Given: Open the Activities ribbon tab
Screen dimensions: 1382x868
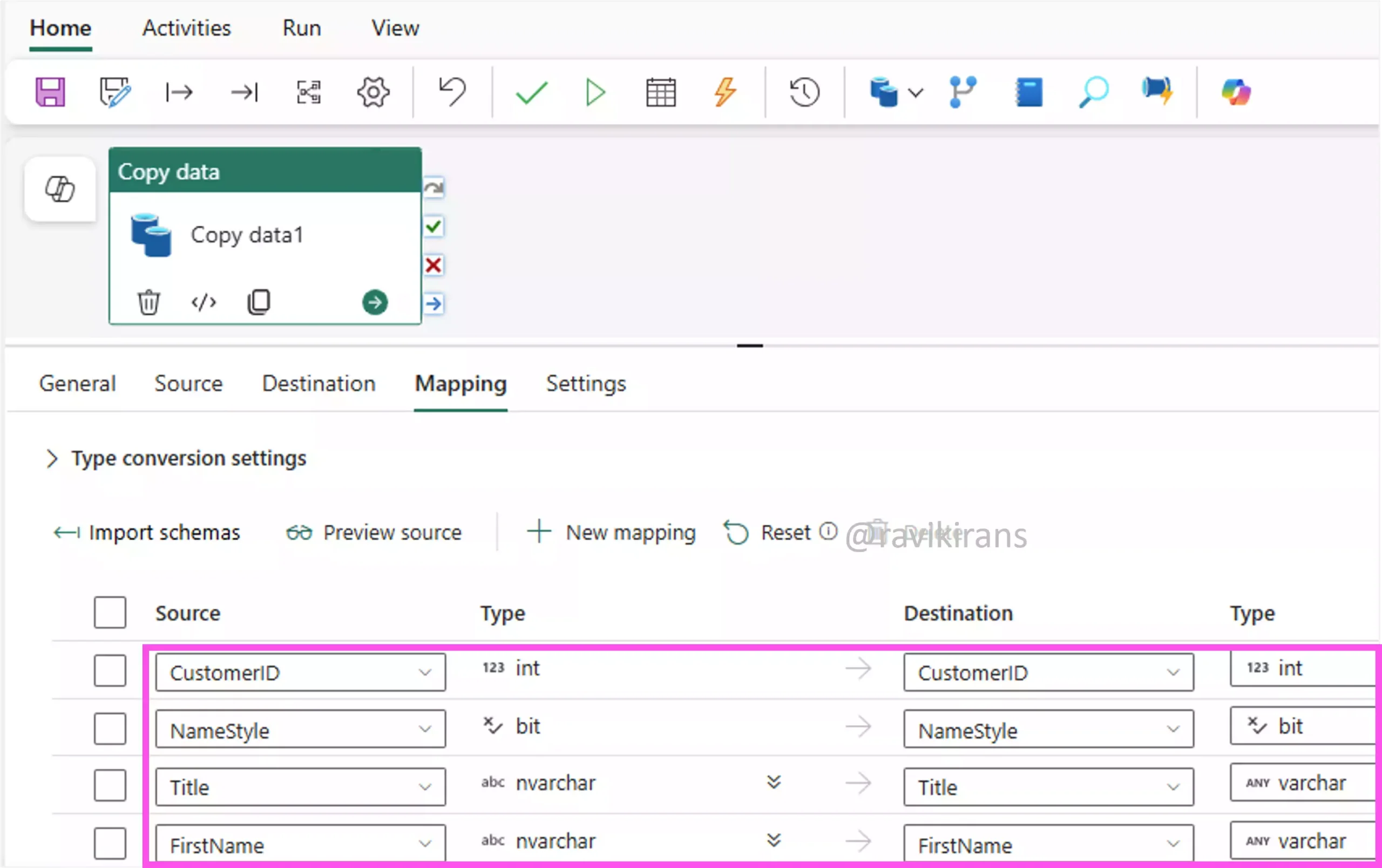Looking at the screenshot, I should [x=187, y=28].
